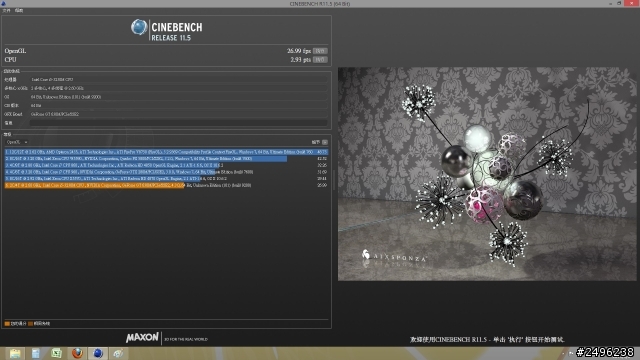Launch Excel from the taskbar
This screenshot has height=360, width=640.
coord(56,353)
